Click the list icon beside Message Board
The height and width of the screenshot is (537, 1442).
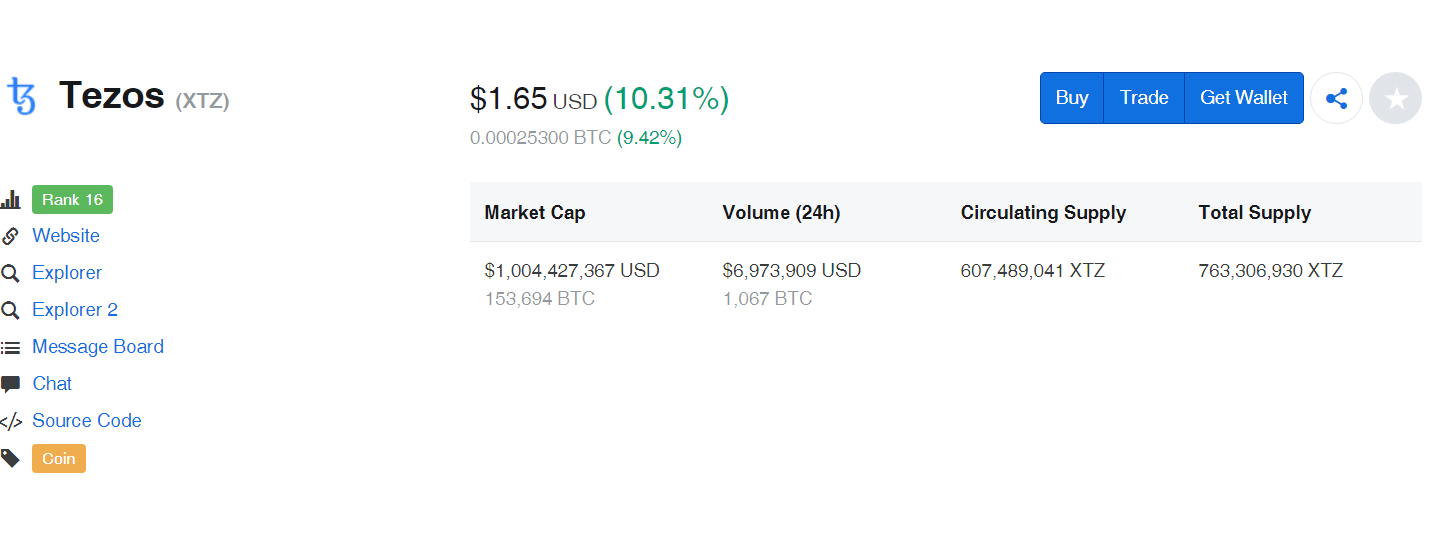[x=10, y=348]
